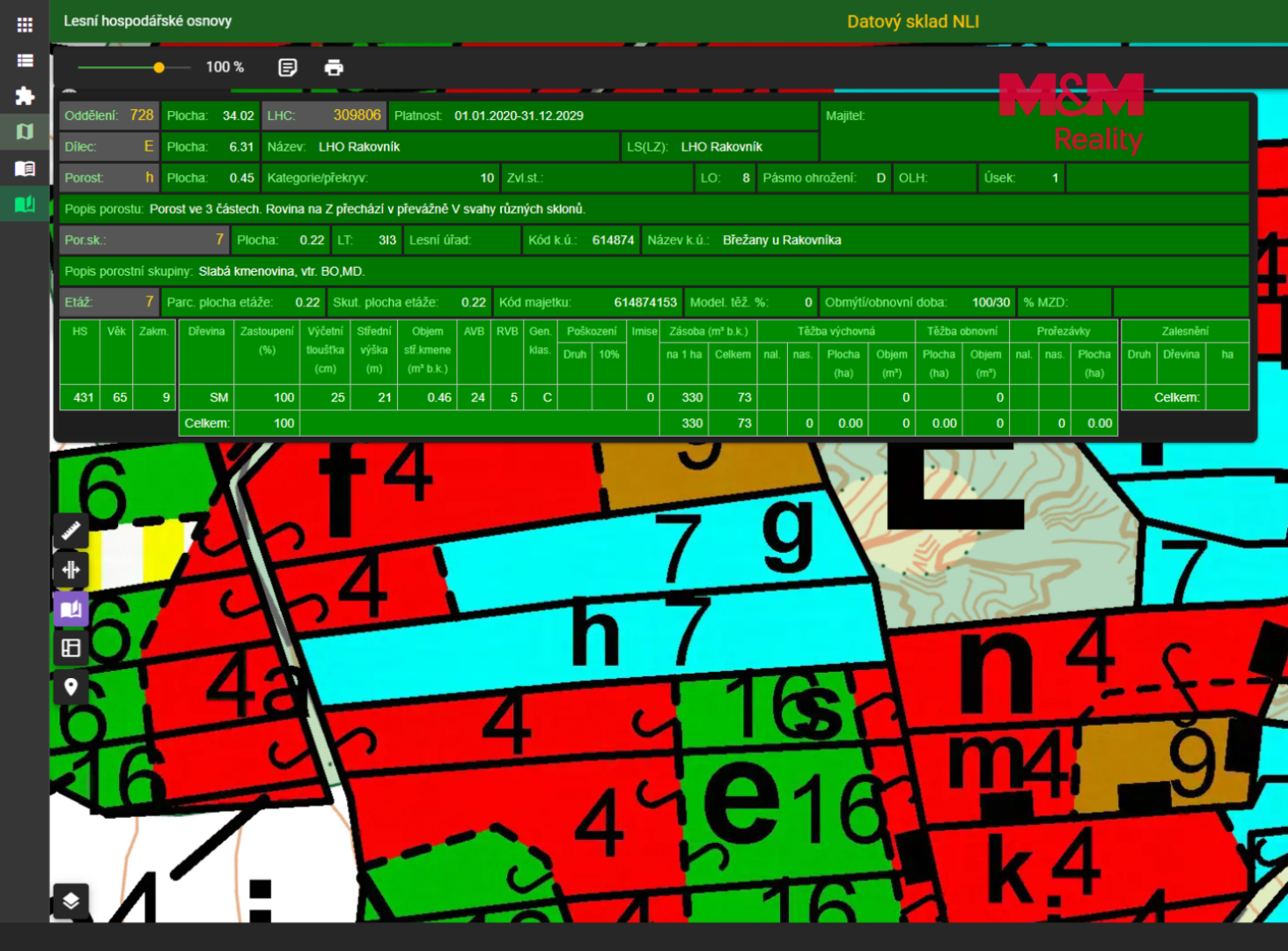Select the Dílec E field
Screen dimensions: 1288x951
(x=109, y=146)
